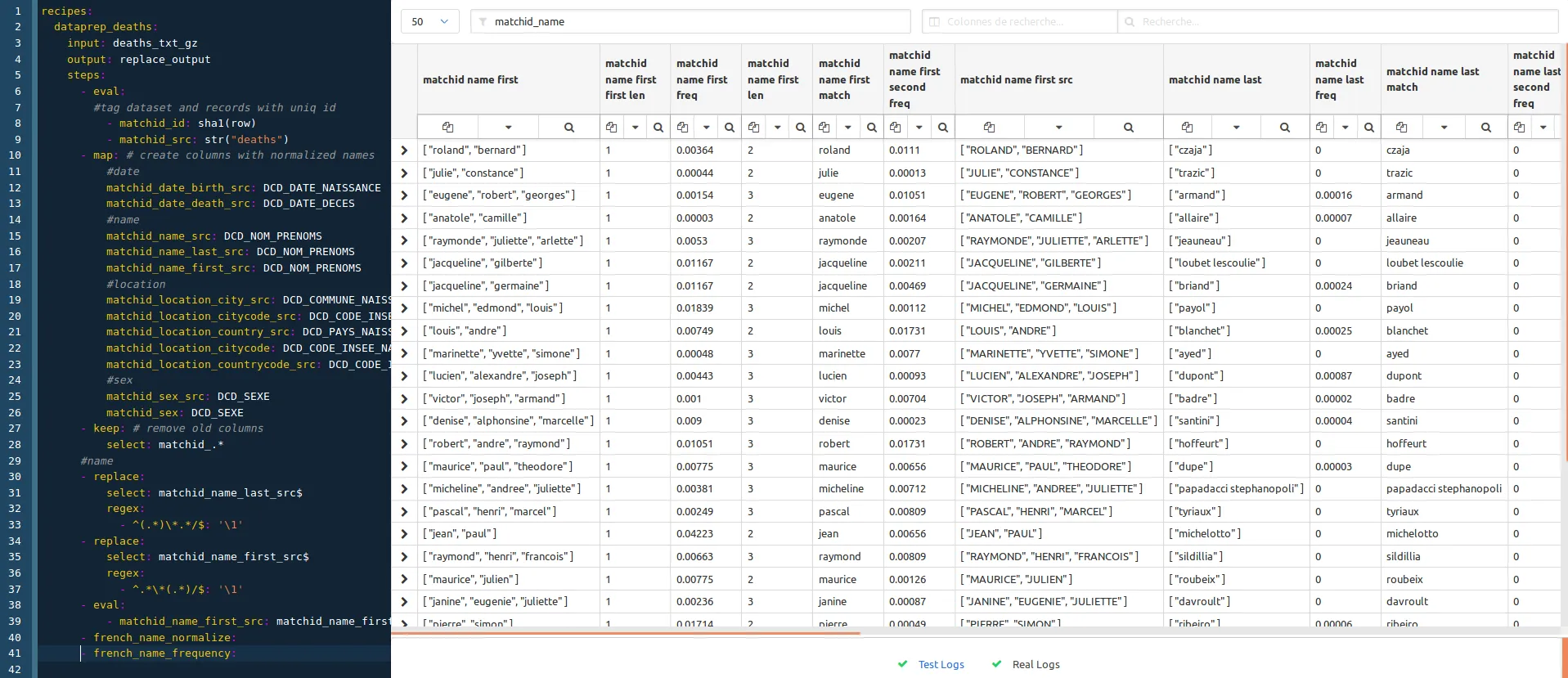Viewport: 1568px width, 678px height.
Task: Copy the 'matchid name first freq' column
Action: (x=682, y=127)
